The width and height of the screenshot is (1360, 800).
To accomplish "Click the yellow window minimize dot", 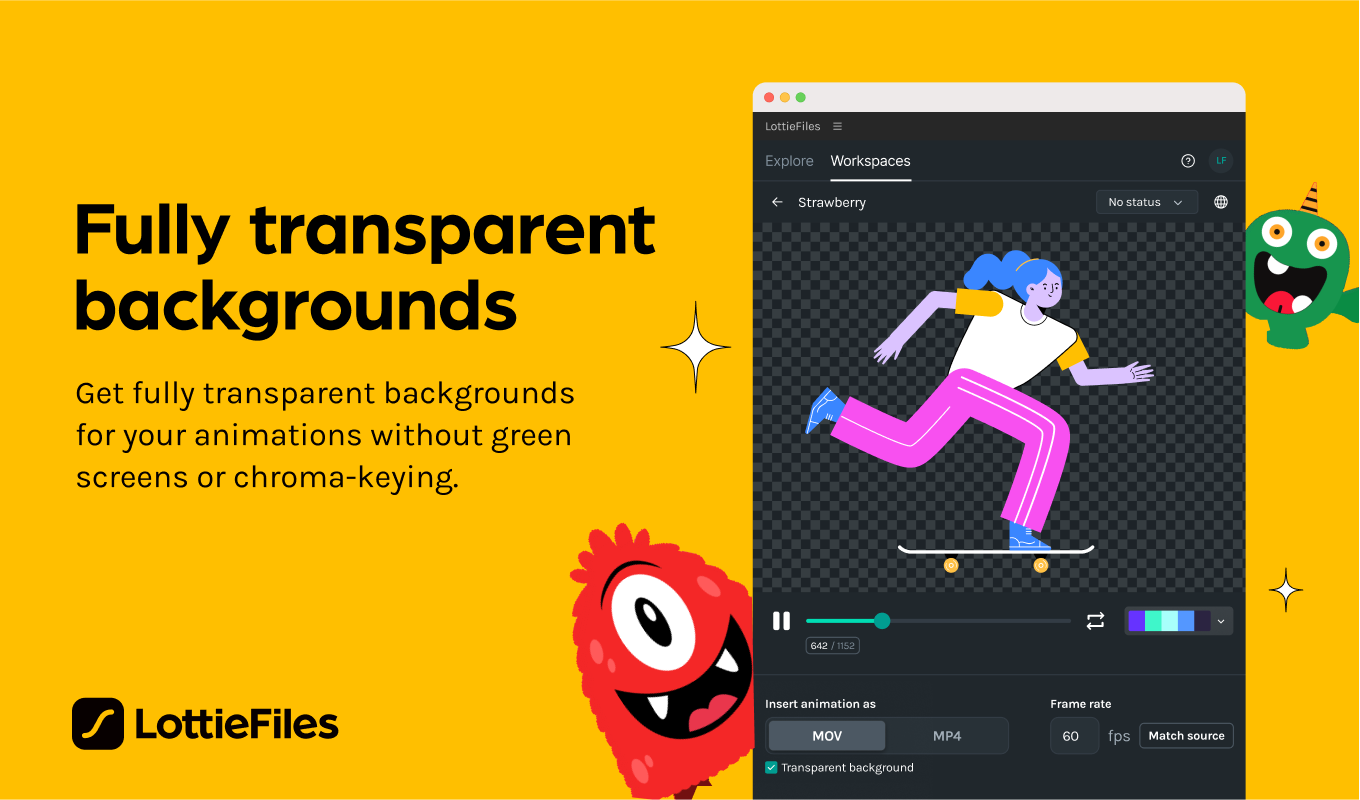I will point(785,97).
